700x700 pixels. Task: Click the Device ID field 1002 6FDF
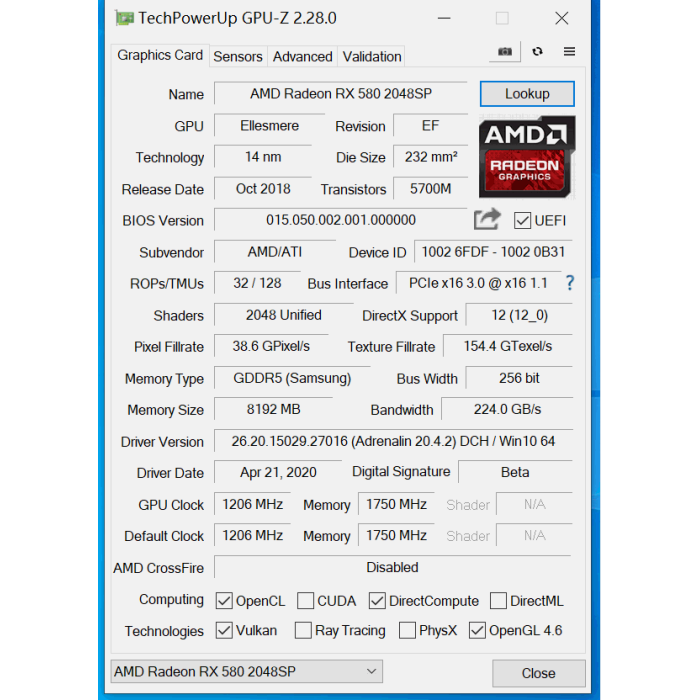(x=493, y=252)
